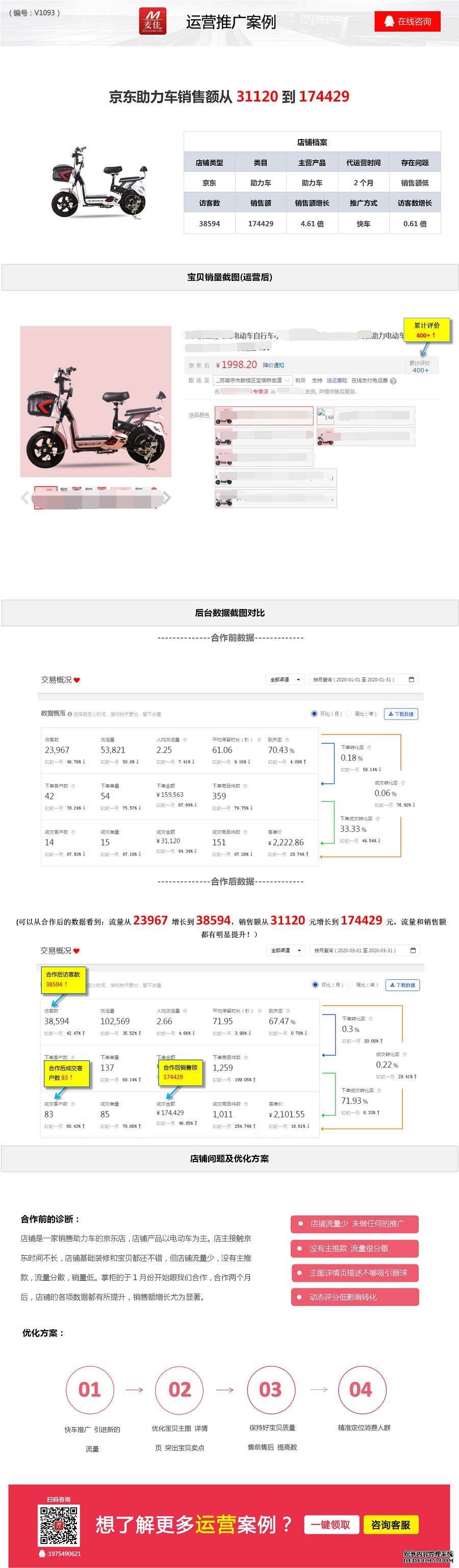Open 全部渠道 dropdown in the January report

click(x=285, y=679)
